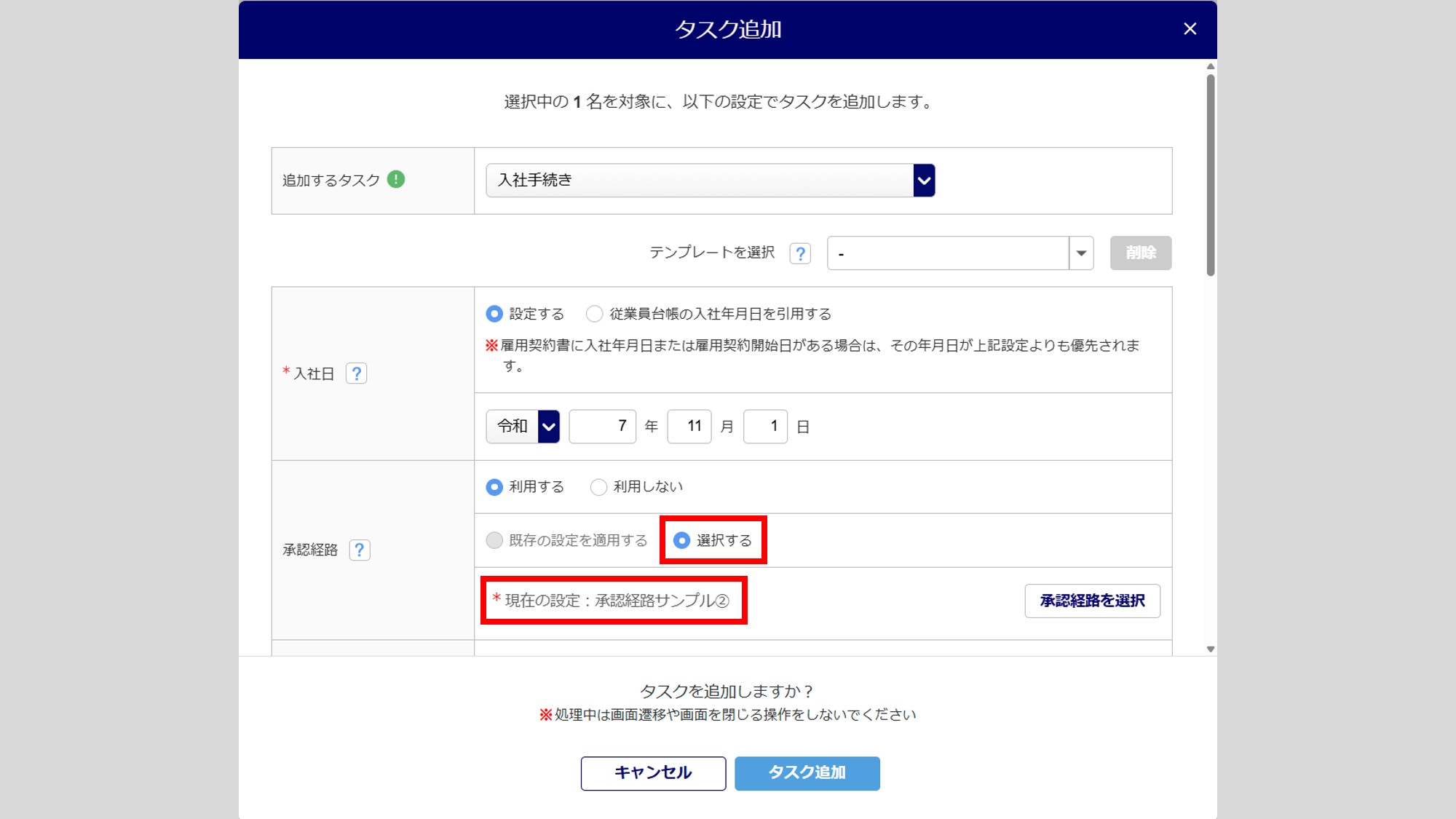
Task: Open the help icon beside 承認経路
Action: [360, 550]
